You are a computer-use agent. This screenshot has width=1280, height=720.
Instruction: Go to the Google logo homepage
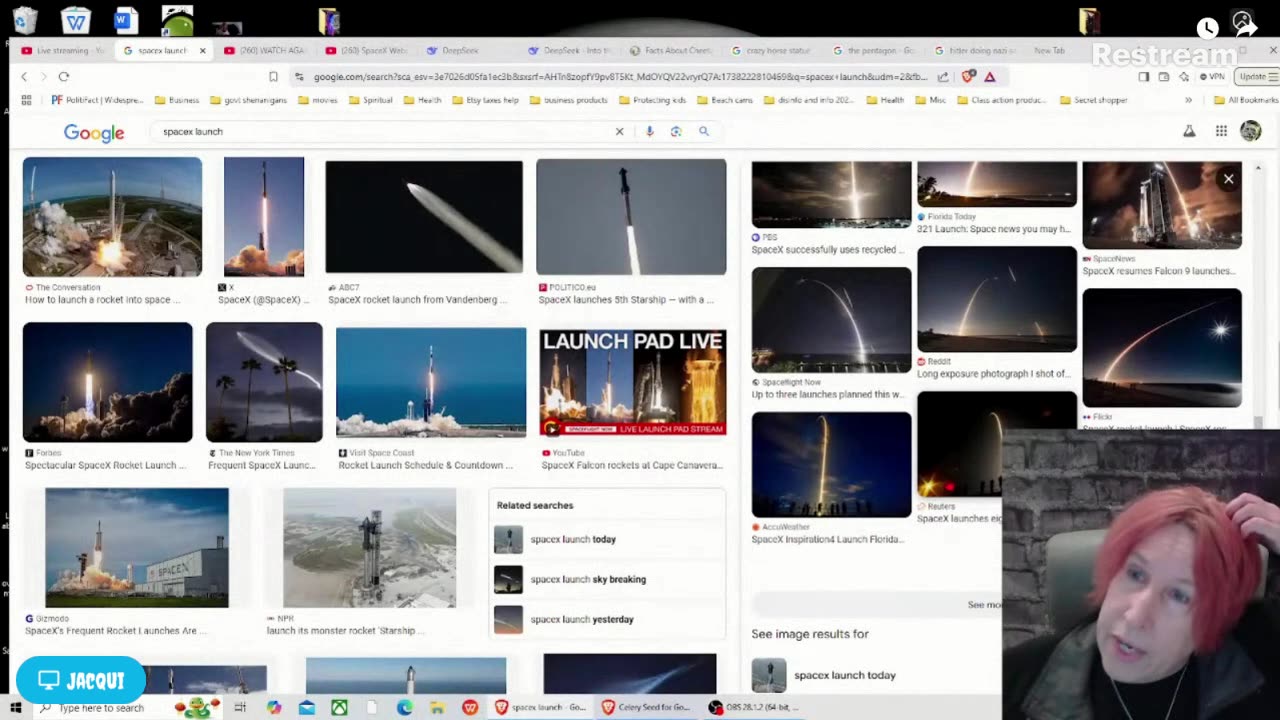(x=94, y=133)
